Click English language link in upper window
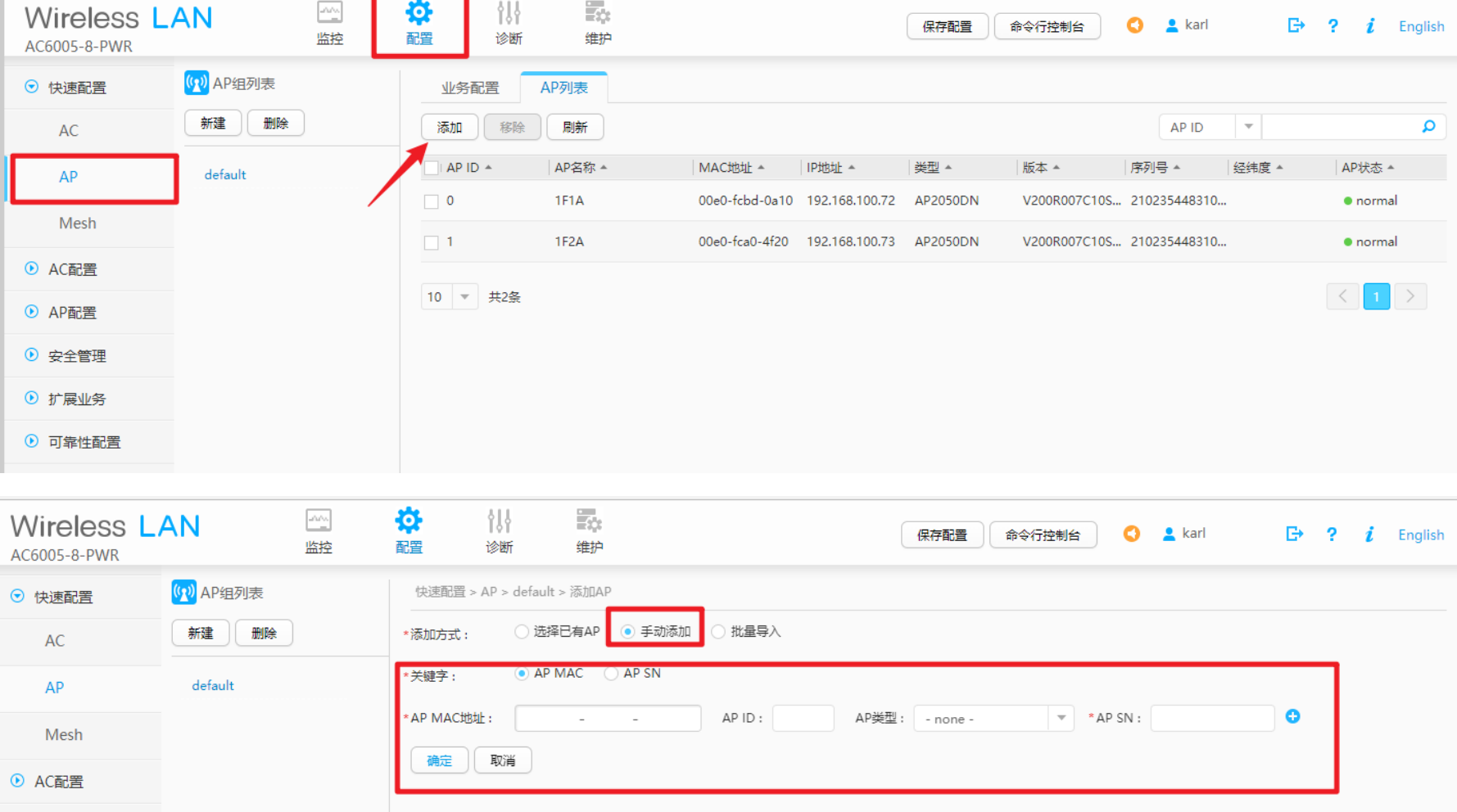Image resolution: width=1457 pixels, height=812 pixels. [1421, 26]
